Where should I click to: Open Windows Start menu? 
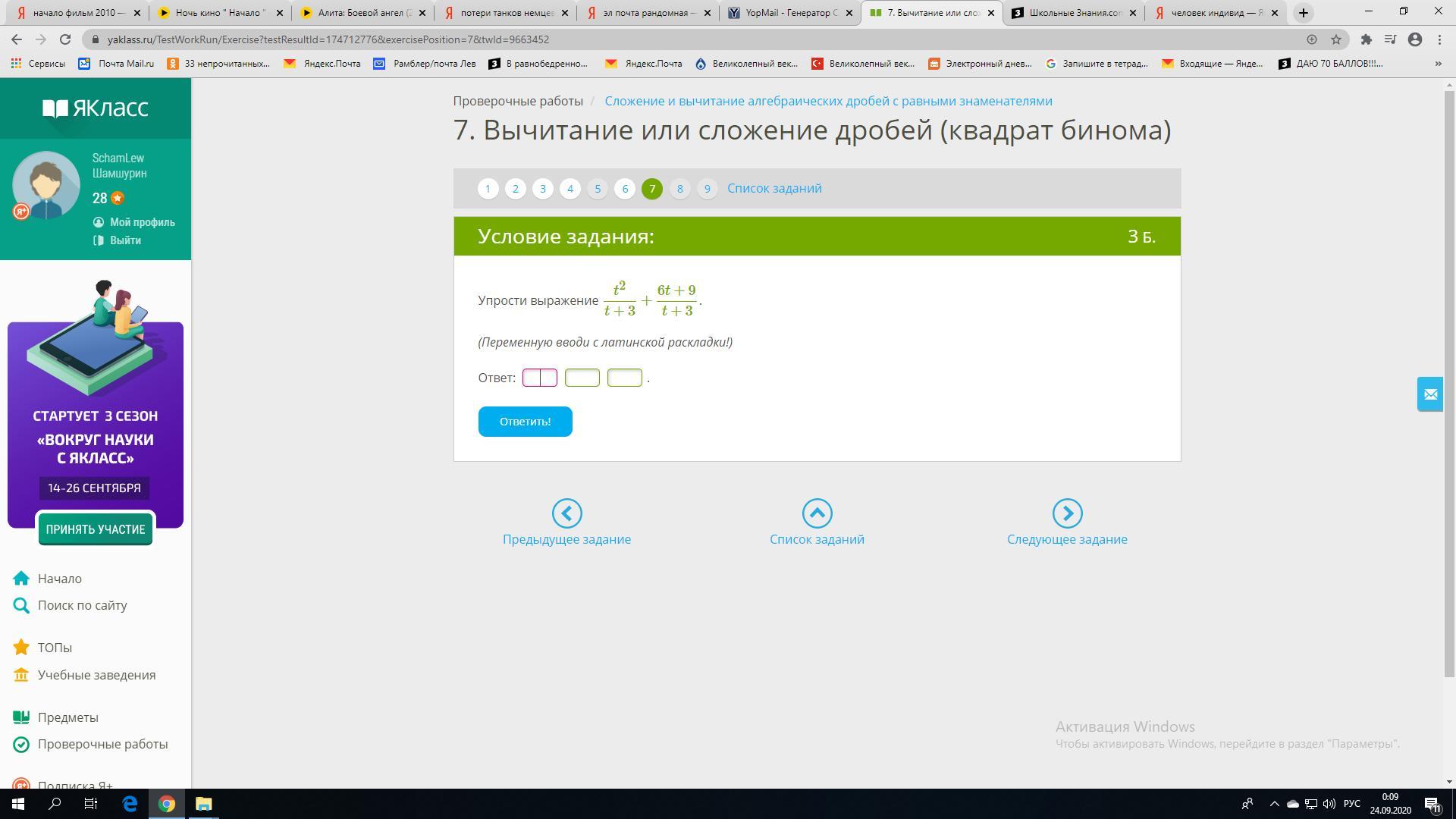18,804
